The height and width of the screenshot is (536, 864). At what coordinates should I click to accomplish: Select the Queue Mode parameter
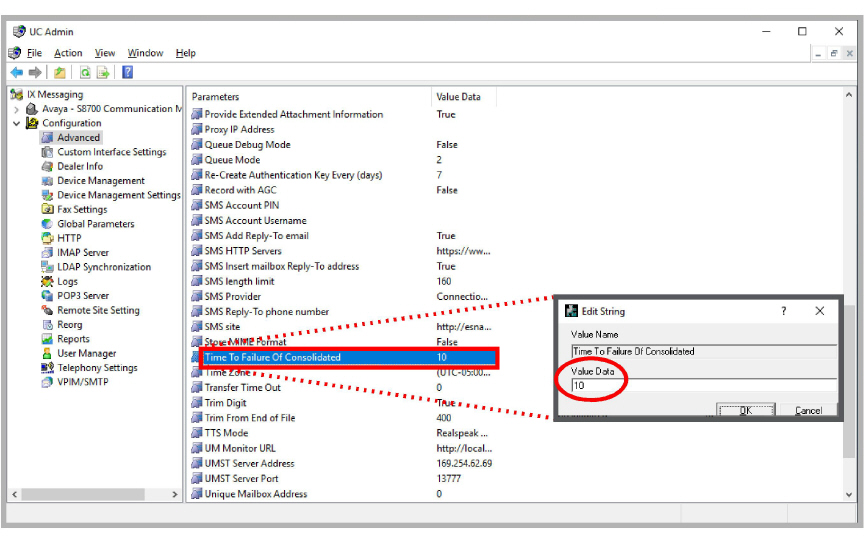click(232, 160)
